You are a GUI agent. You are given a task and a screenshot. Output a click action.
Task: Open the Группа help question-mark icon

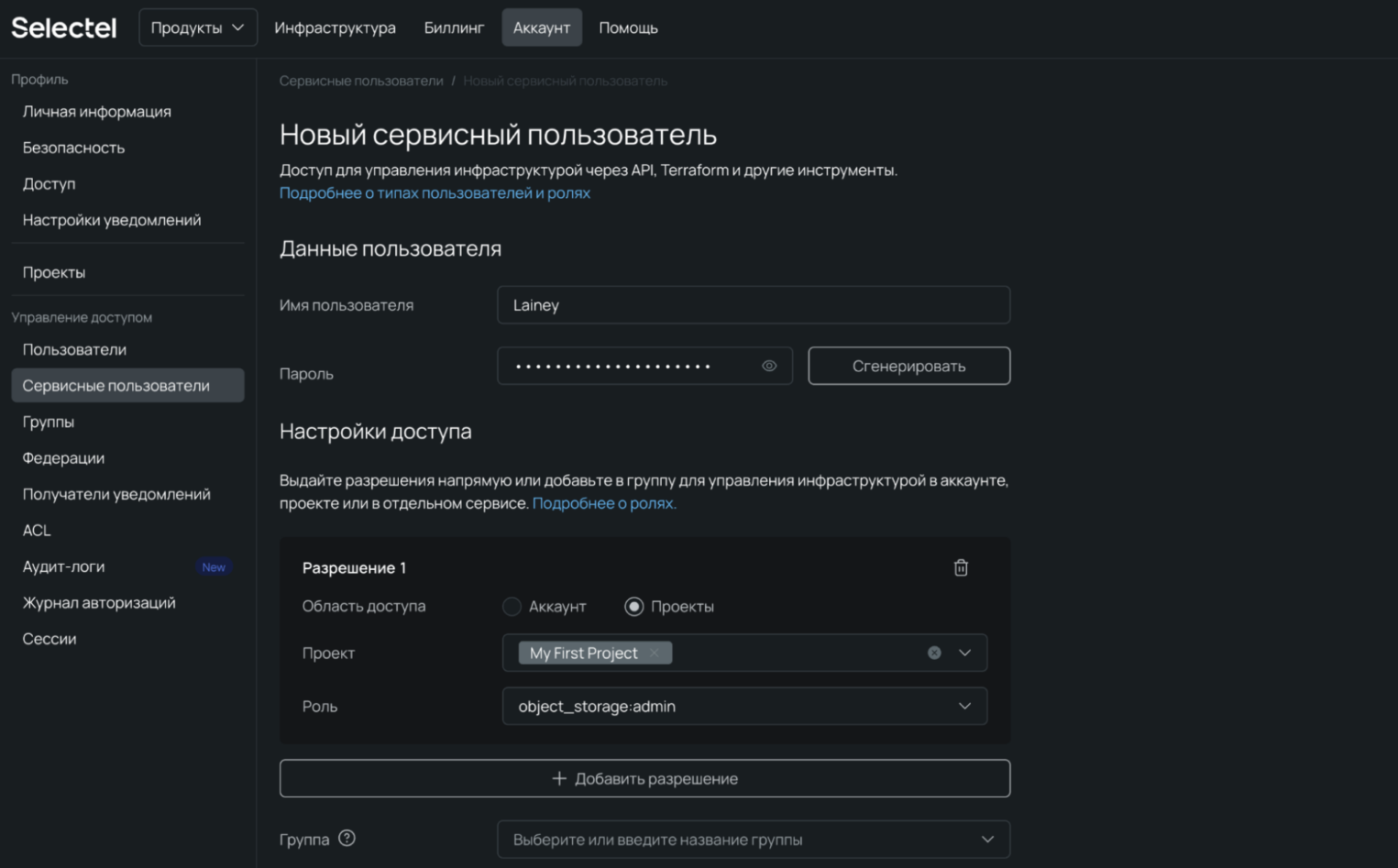coord(347,838)
